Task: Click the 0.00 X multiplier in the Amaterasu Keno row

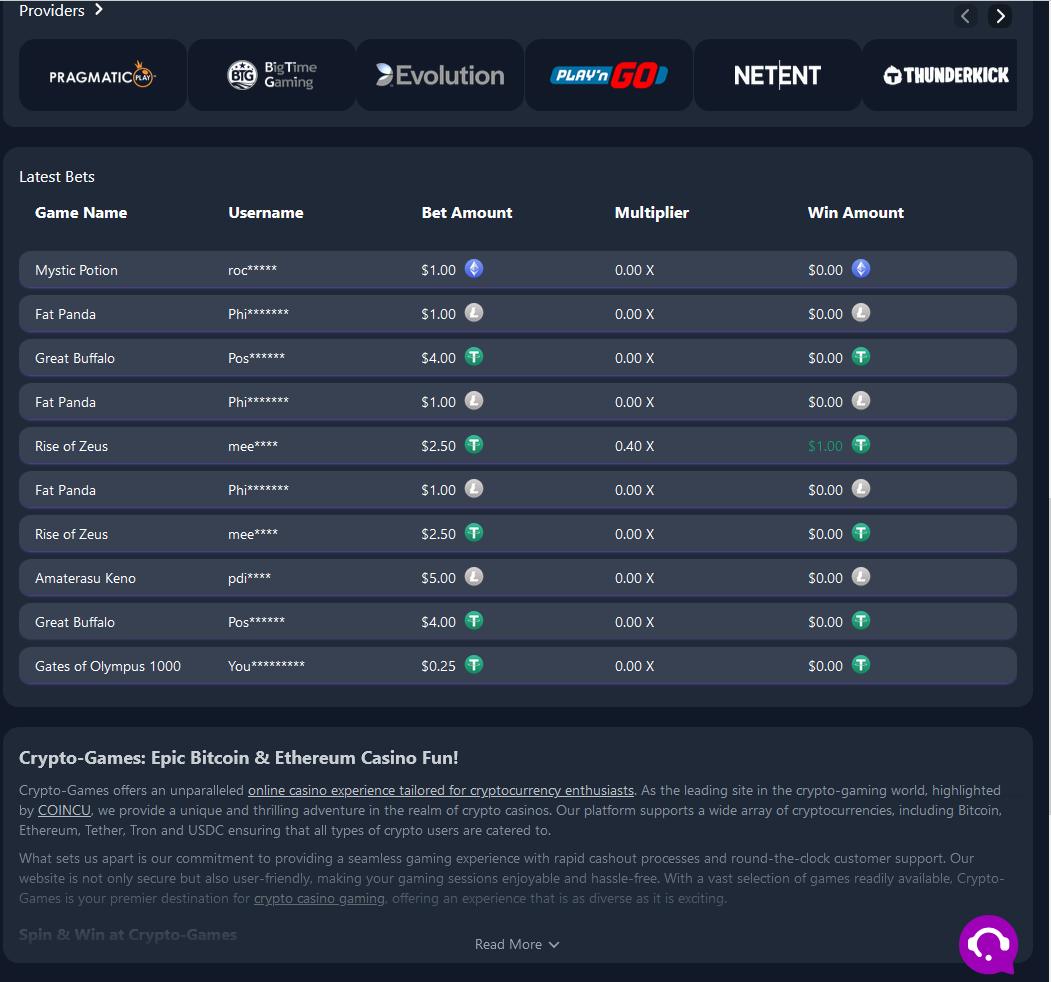Action: pos(635,578)
